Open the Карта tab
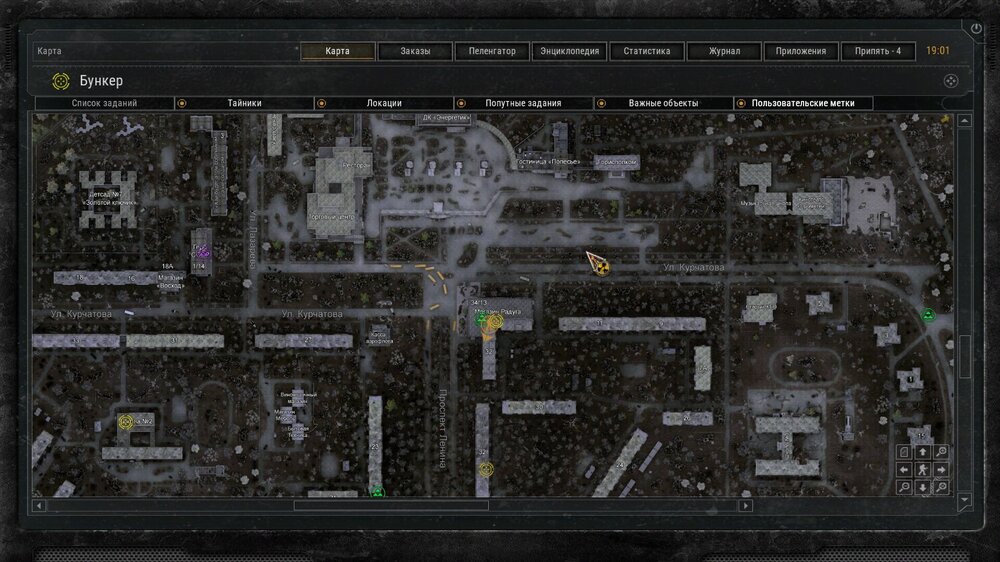Viewport: 1000px width, 562px height. click(337, 51)
